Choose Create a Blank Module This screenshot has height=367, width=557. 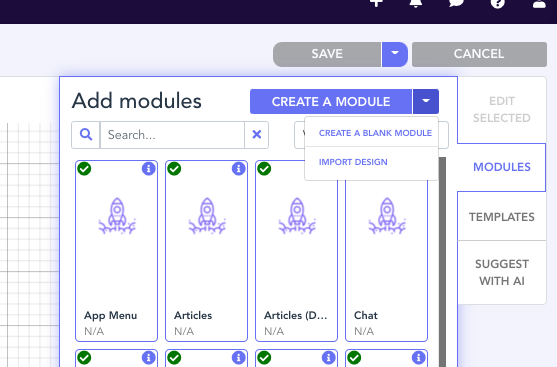(375, 133)
